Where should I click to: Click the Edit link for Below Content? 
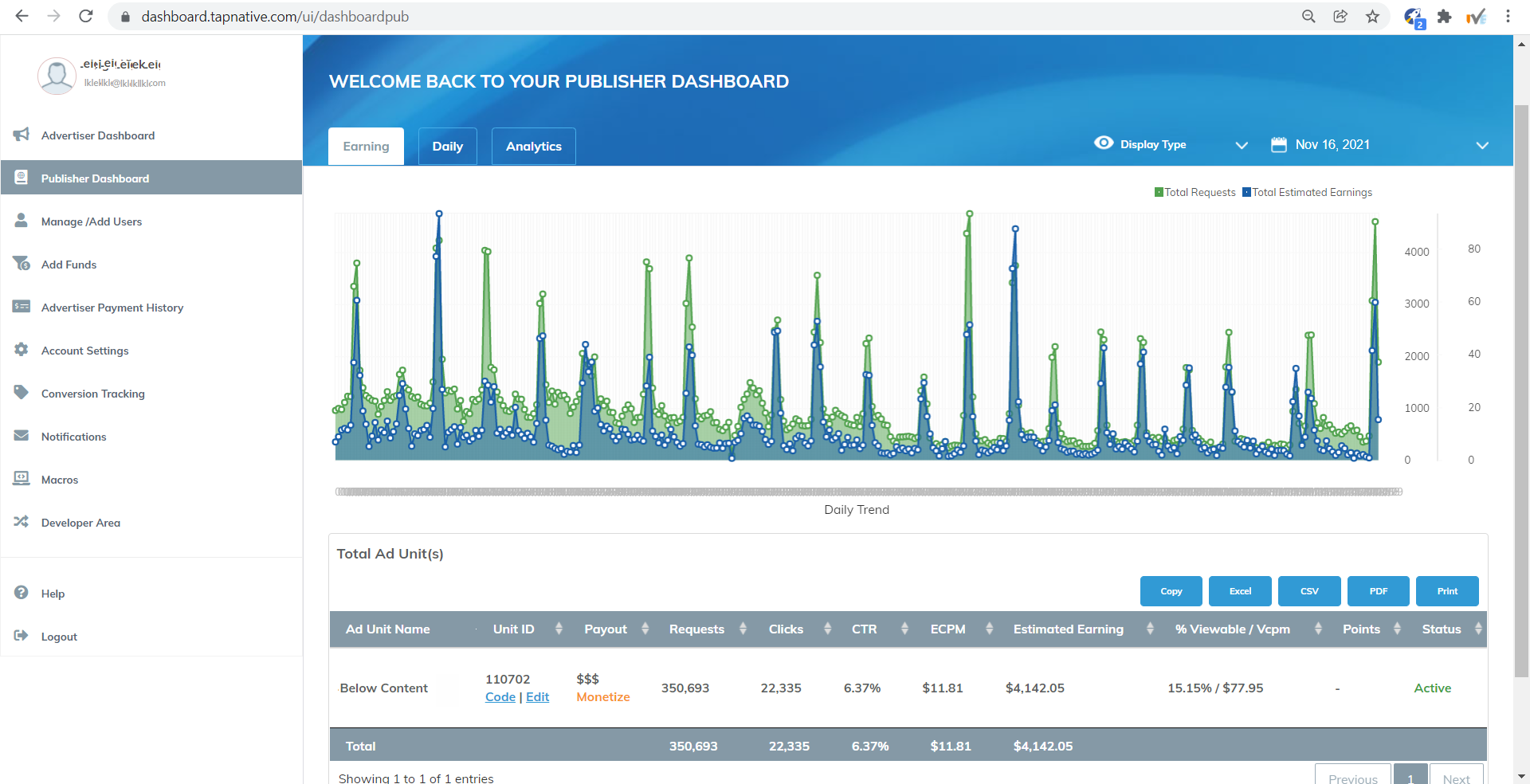coord(537,697)
